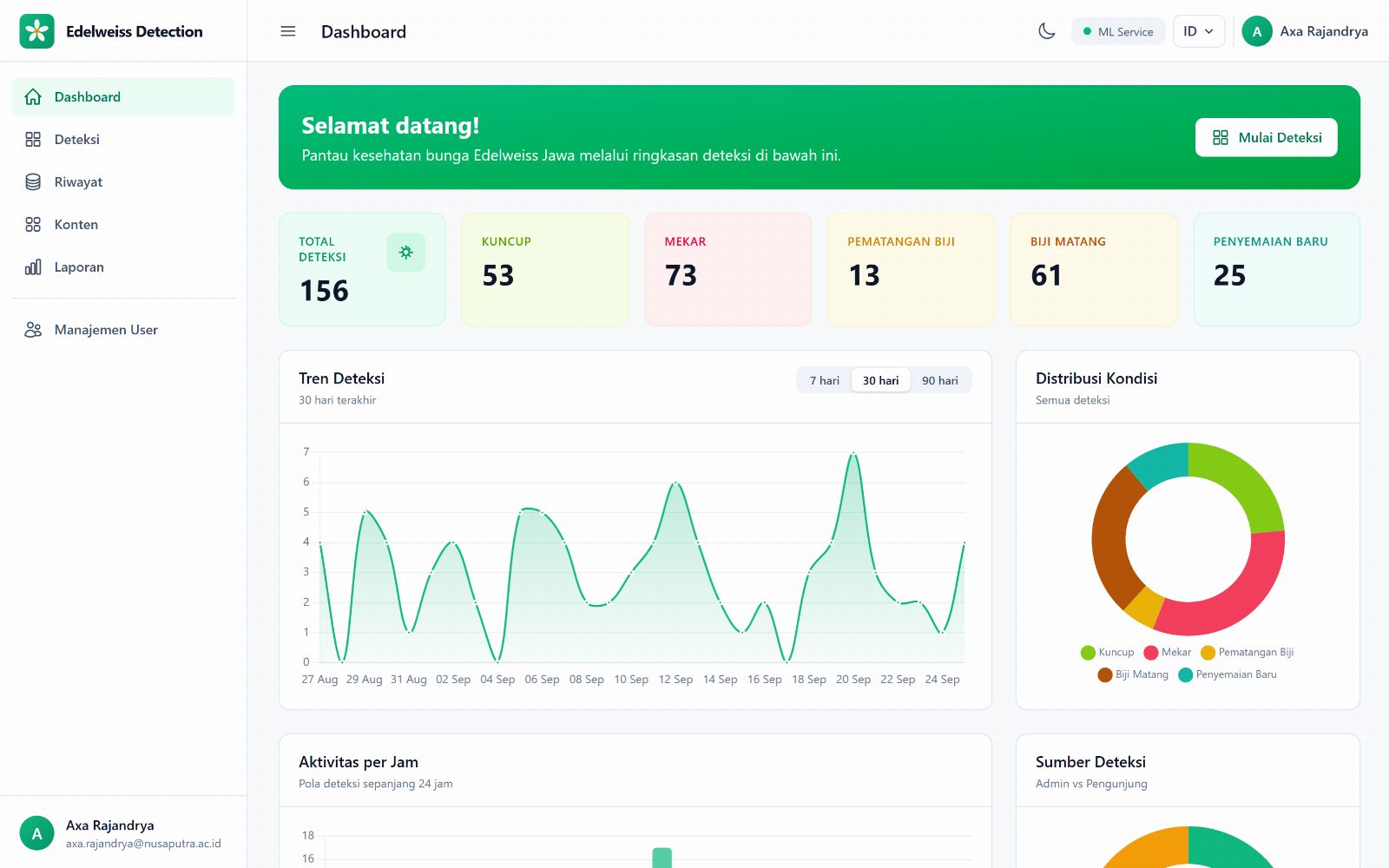Click the green avatar in sidebar footer
Image resolution: width=1389 pixels, height=868 pixels.
click(x=36, y=833)
